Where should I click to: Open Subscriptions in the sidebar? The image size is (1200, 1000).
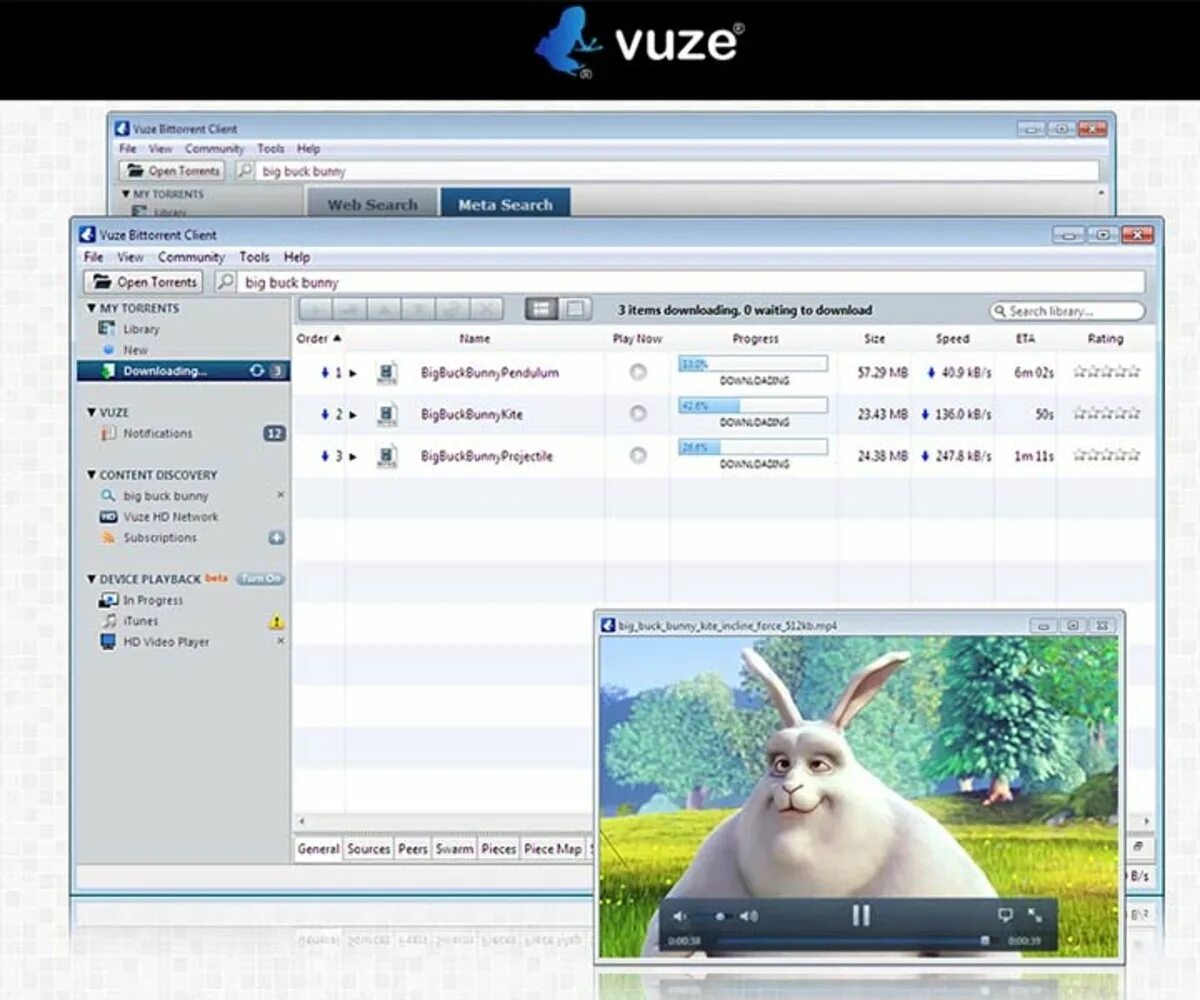pyautogui.click(x=160, y=538)
